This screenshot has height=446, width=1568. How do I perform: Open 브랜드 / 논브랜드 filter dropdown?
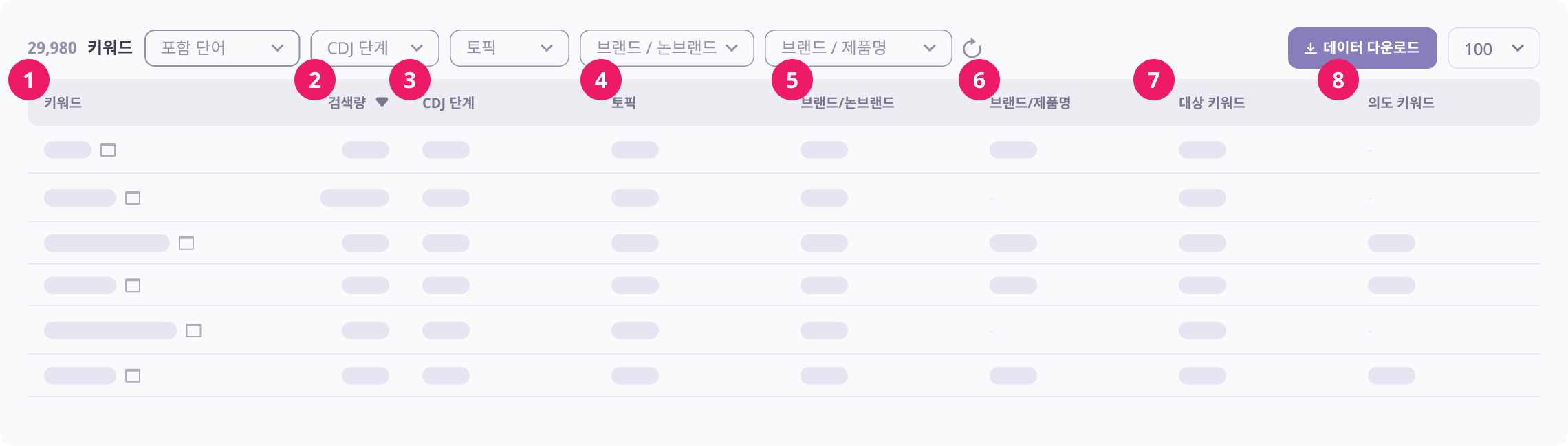point(666,48)
